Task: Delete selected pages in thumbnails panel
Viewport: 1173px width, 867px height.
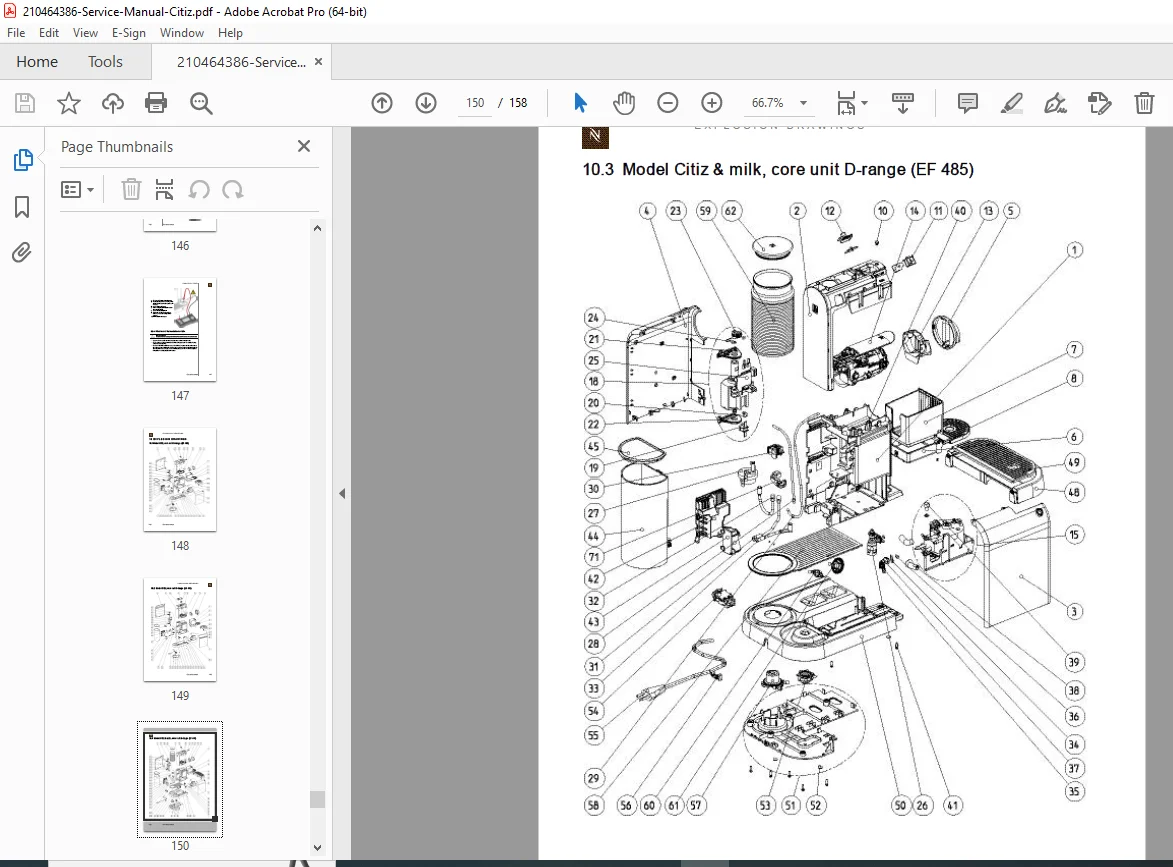Action: (x=131, y=189)
